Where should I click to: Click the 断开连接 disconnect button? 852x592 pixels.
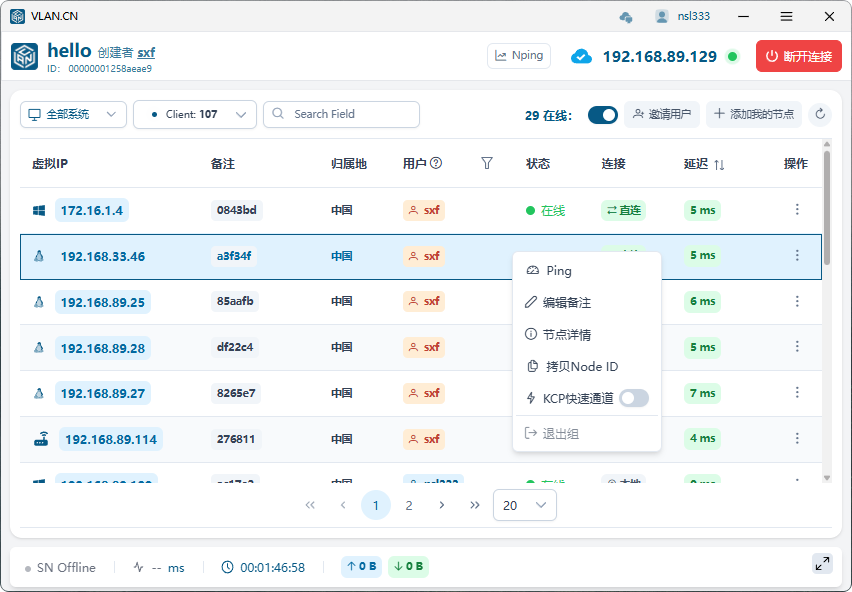pos(799,56)
